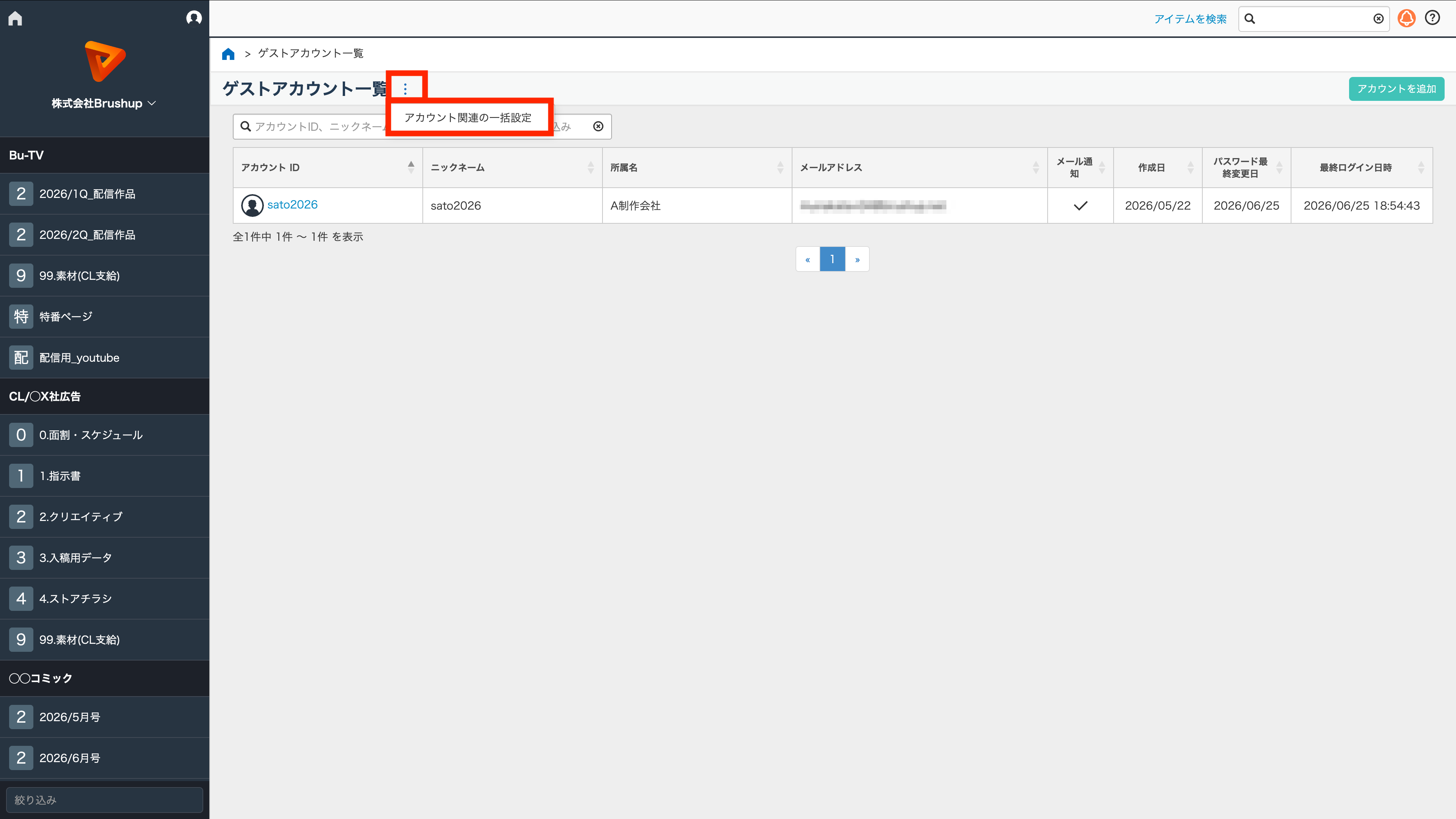Click the orange notification bell icon
Image resolution: width=1456 pixels, height=819 pixels.
[1406, 19]
